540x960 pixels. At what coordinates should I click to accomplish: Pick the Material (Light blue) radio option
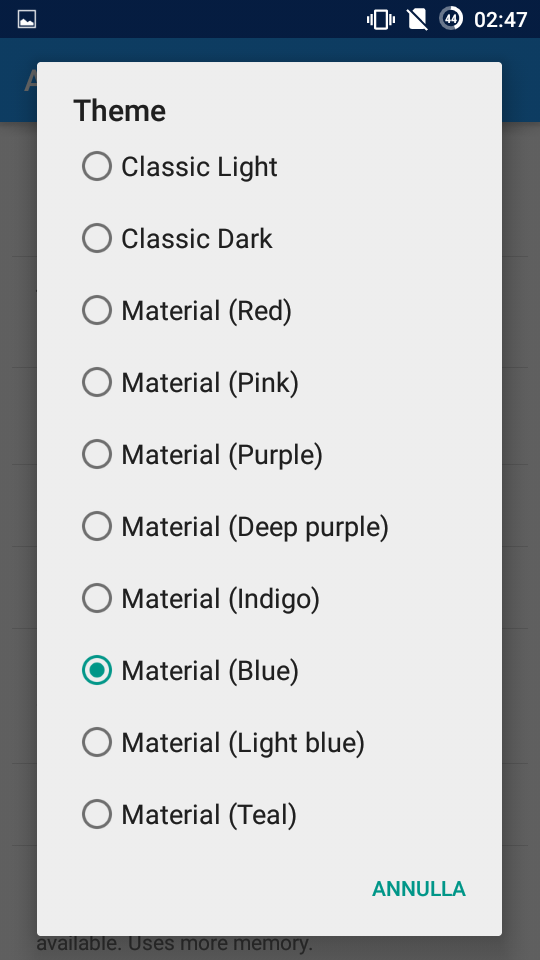pyautogui.click(x=97, y=743)
